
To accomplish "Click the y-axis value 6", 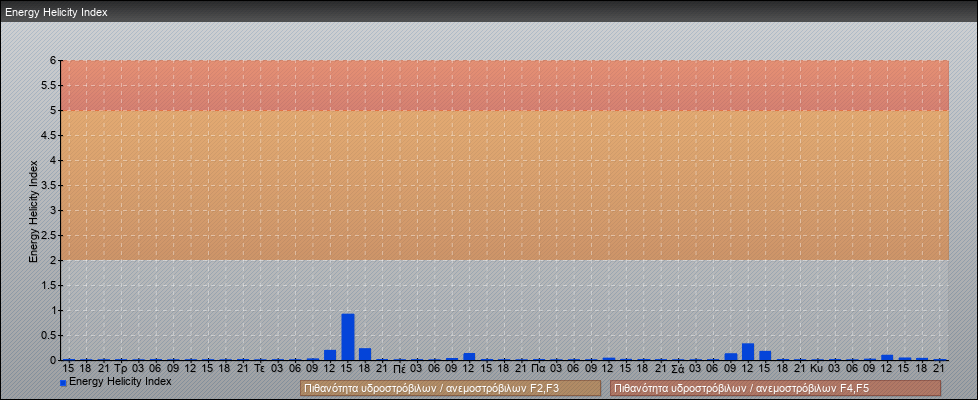I will pyautogui.click(x=54, y=61).
